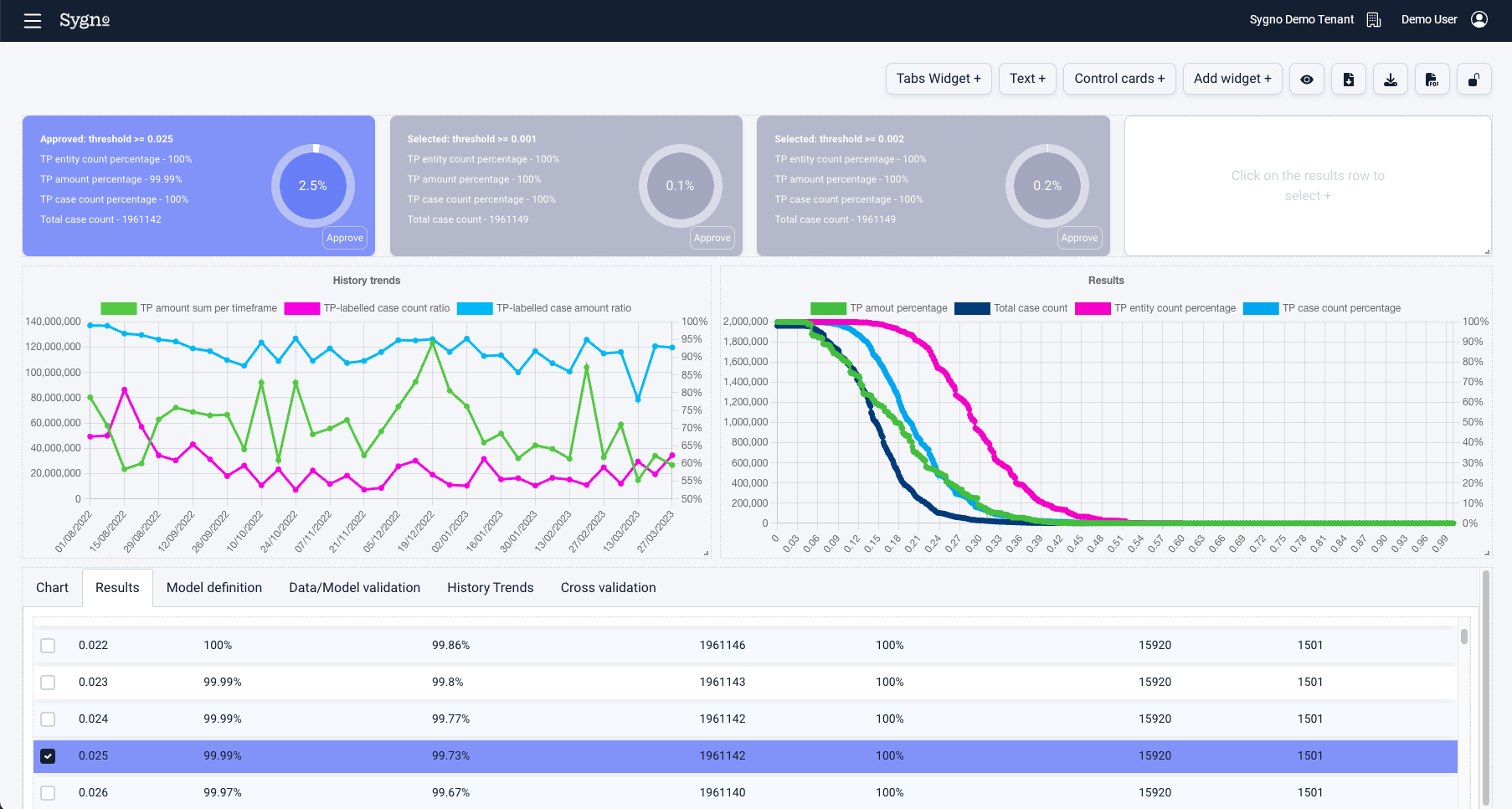Open the Demo User profile icon
The width and height of the screenshot is (1512, 809).
coord(1479,19)
